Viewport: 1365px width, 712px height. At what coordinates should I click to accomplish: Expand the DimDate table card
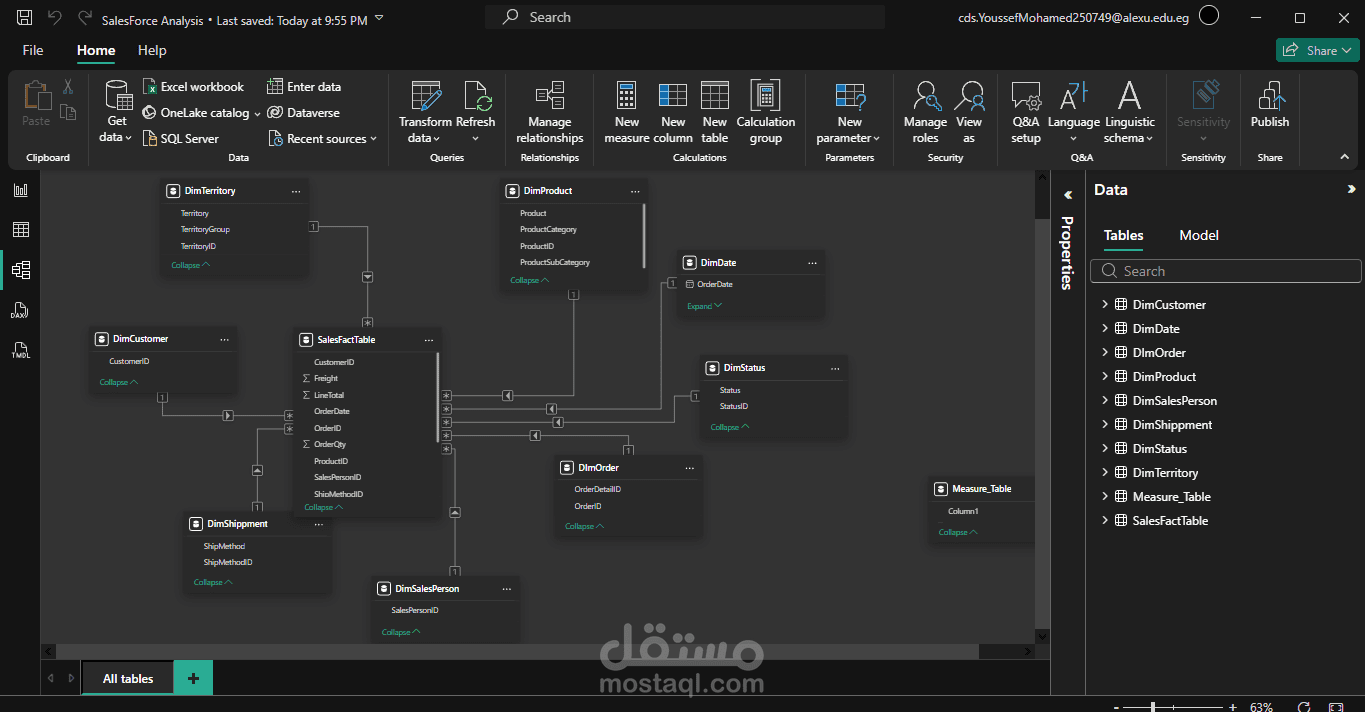coord(704,306)
